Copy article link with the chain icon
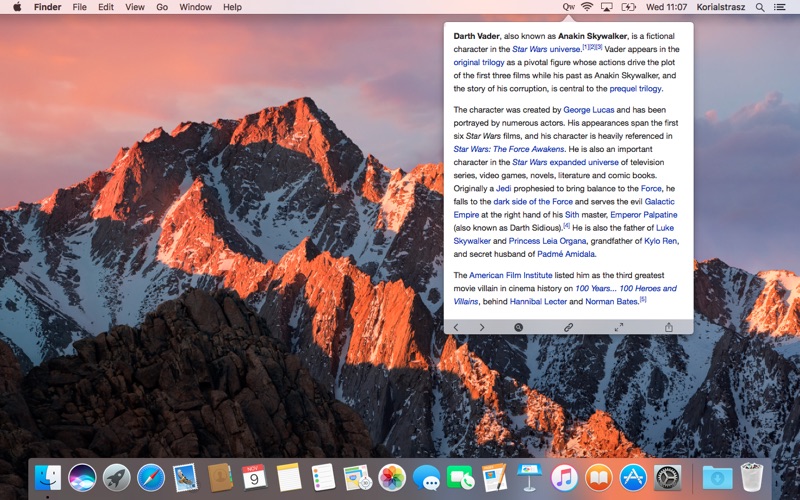800x500 pixels. pos(568,328)
